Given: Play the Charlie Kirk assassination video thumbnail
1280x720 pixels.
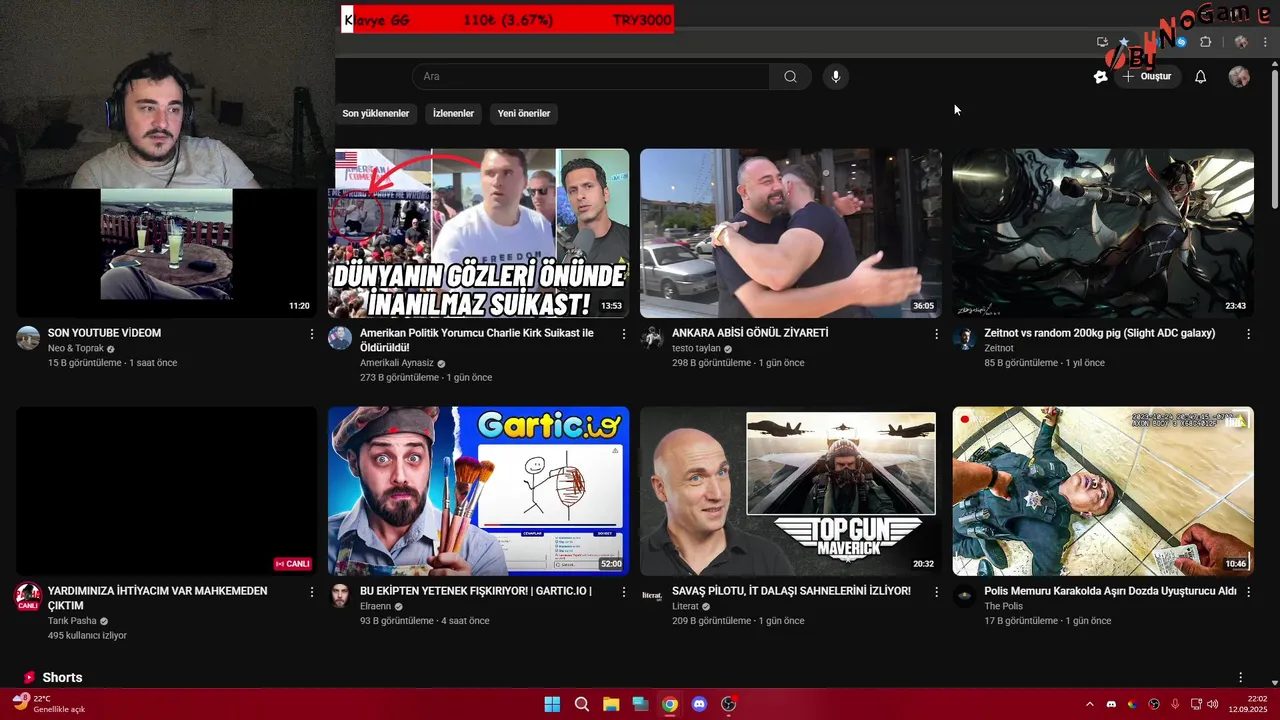Looking at the screenshot, I should point(478,233).
